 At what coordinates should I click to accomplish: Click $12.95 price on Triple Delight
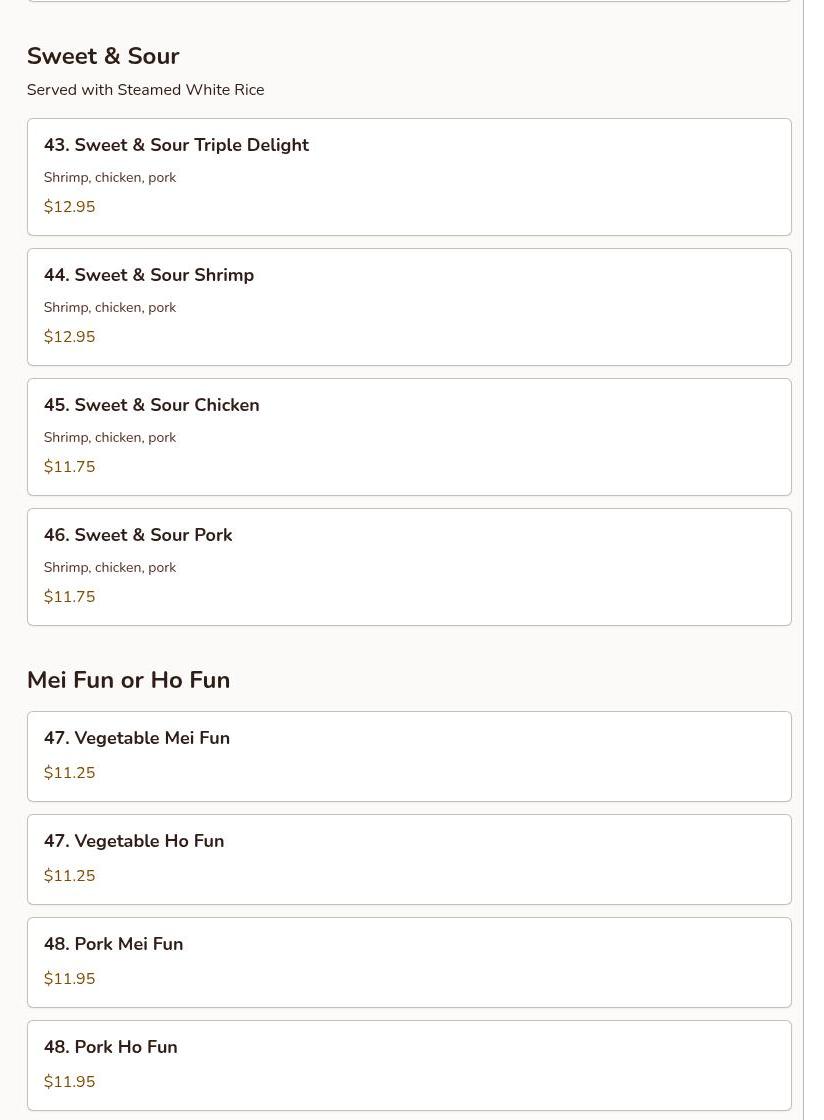[69, 206]
